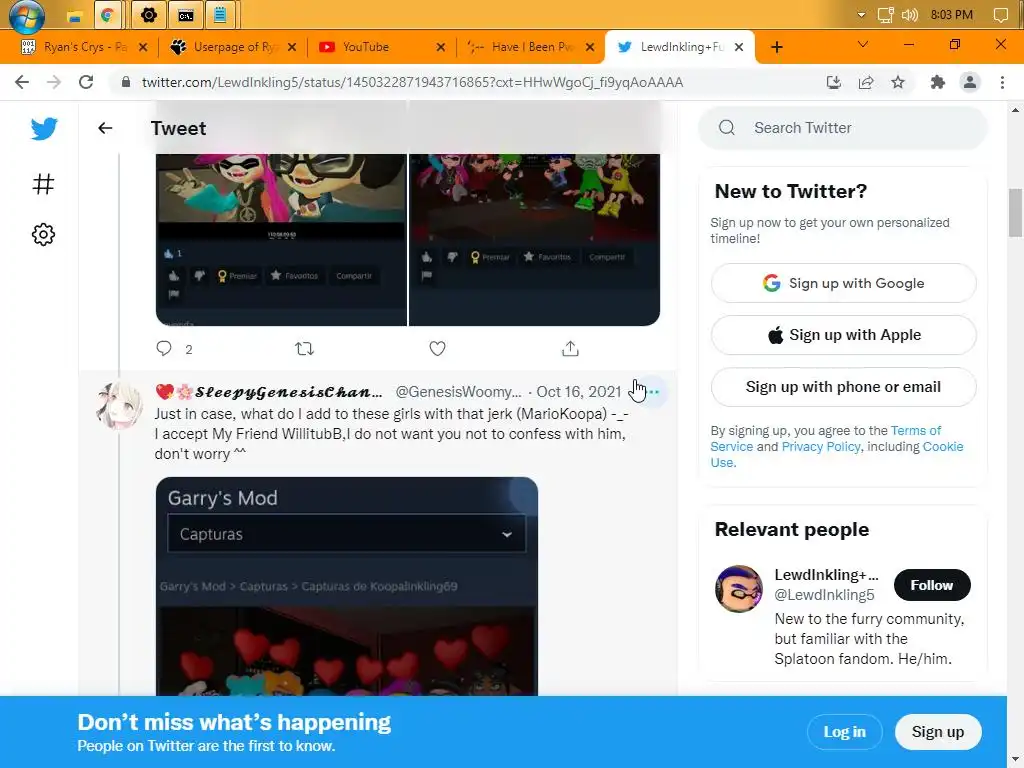The height and width of the screenshot is (768, 1024).
Task: Open the Explore hashtag icon
Action: click(43, 184)
